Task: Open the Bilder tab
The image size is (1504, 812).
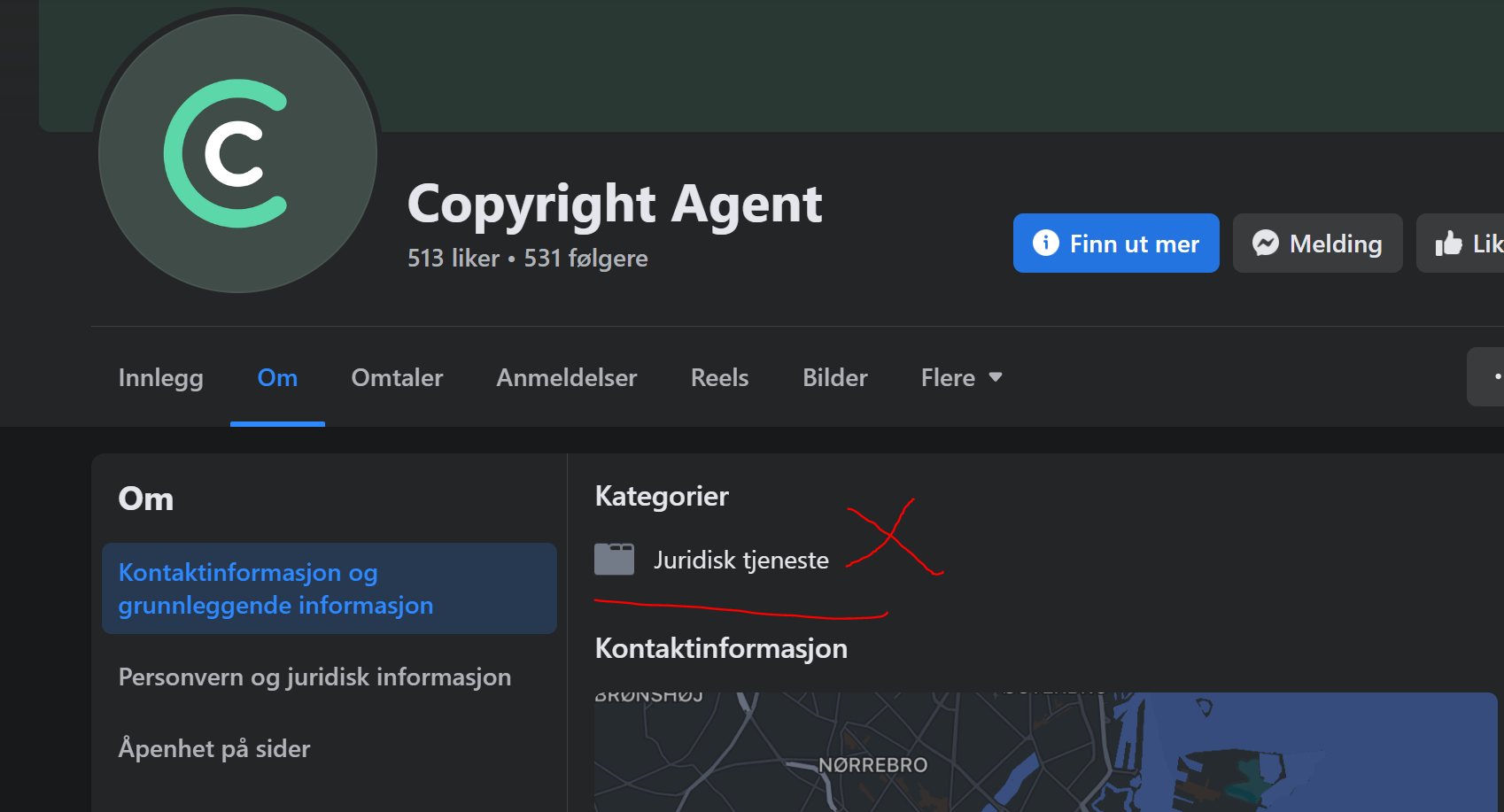Action: [835, 377]
